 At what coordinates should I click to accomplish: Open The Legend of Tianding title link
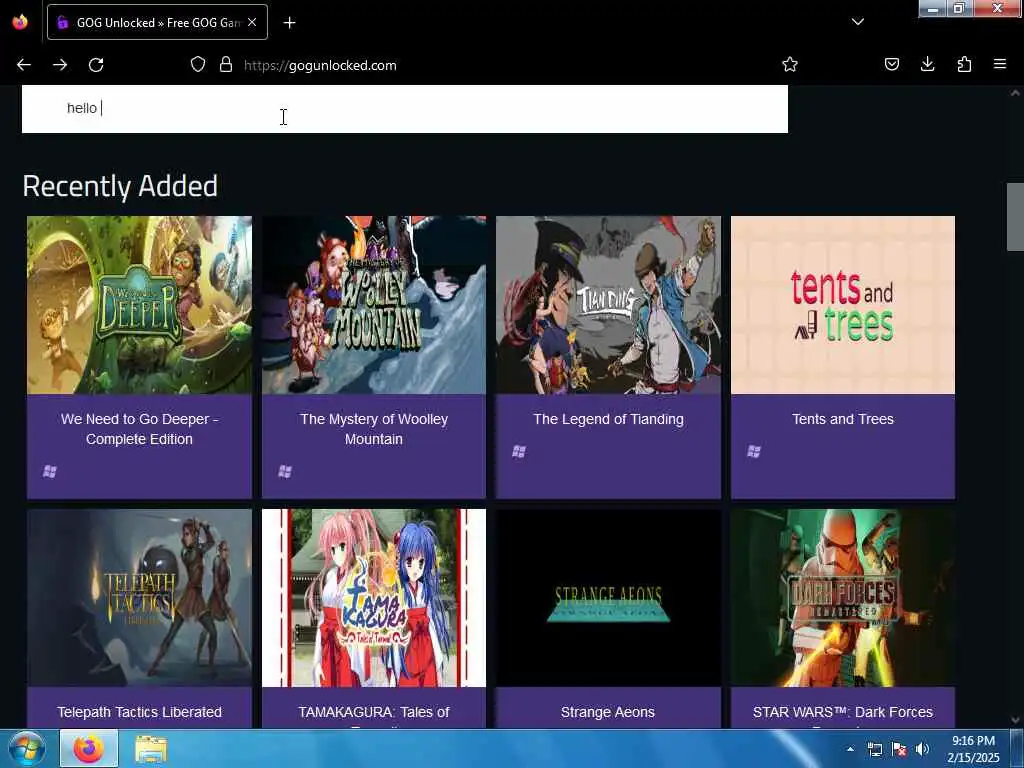coord(608,419)
